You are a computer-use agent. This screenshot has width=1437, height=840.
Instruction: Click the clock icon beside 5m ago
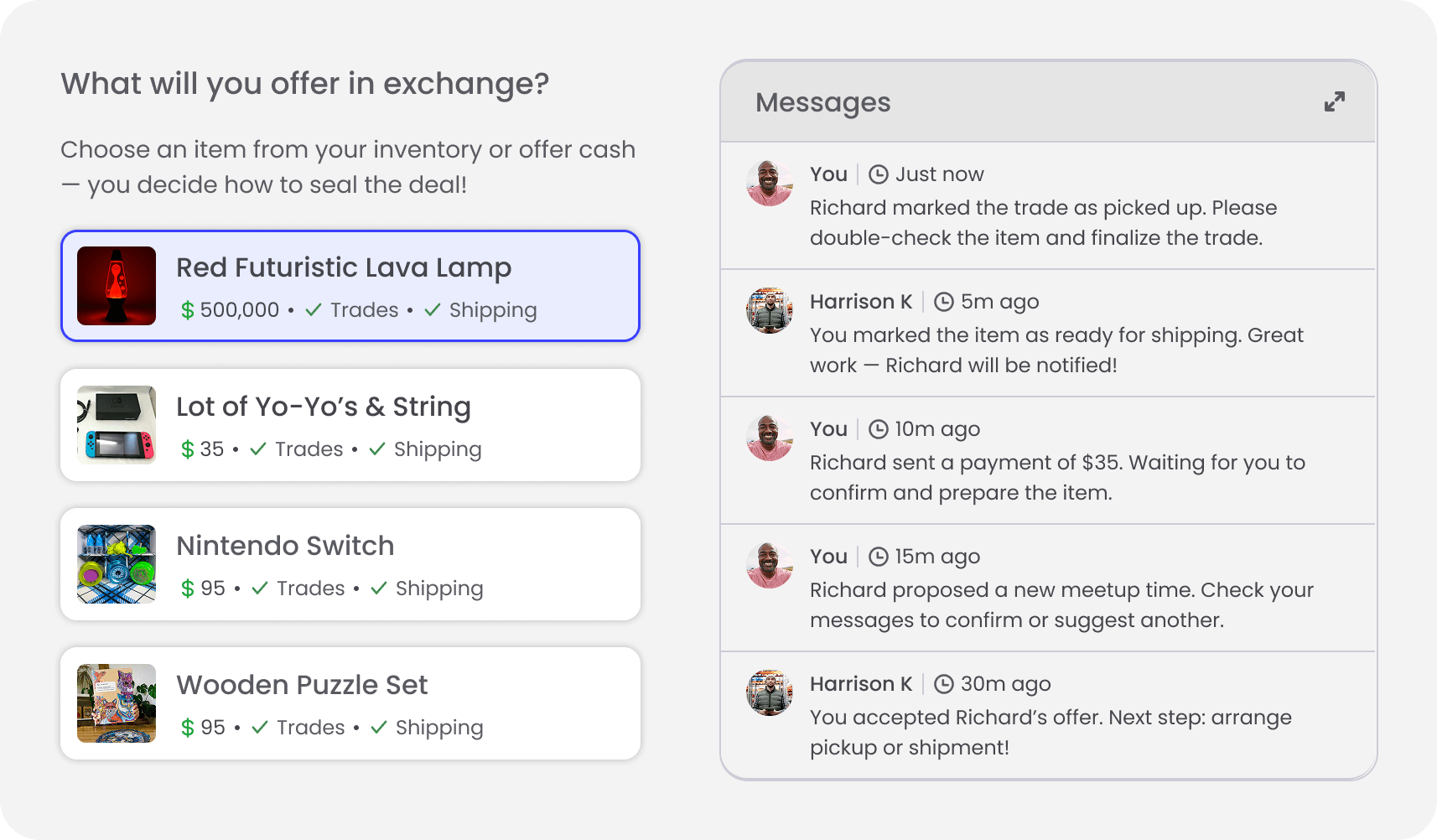pos(944,302)
